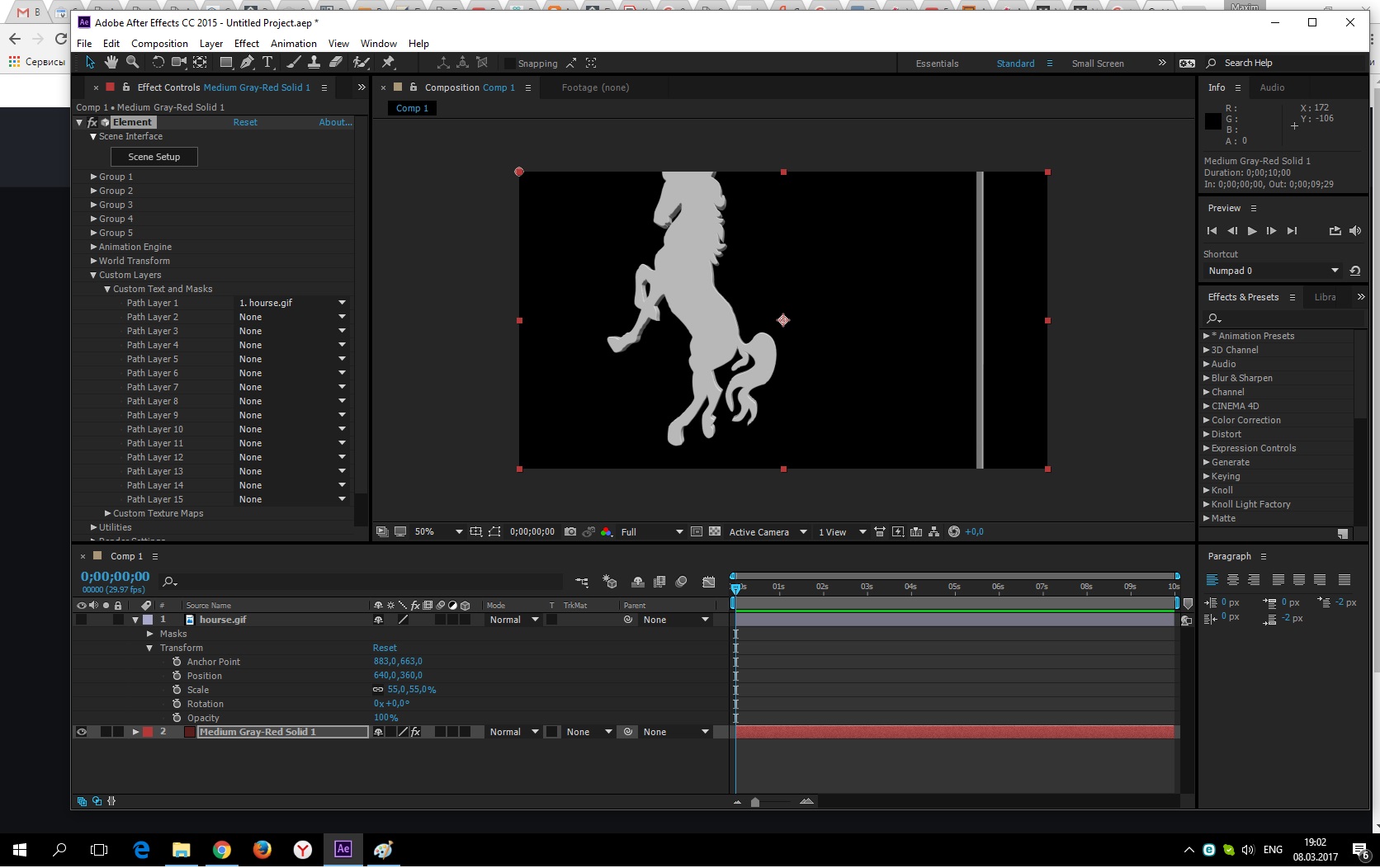Open the Element About link
The width and height of the screenshot is (1380, 868).
click(336, 122)
